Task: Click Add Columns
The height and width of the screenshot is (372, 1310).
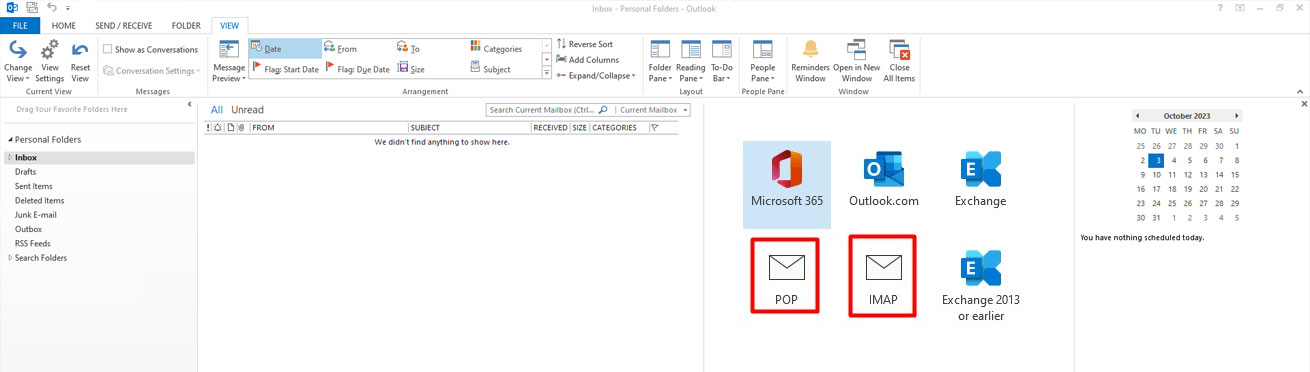Action: [x=587, y=59]
